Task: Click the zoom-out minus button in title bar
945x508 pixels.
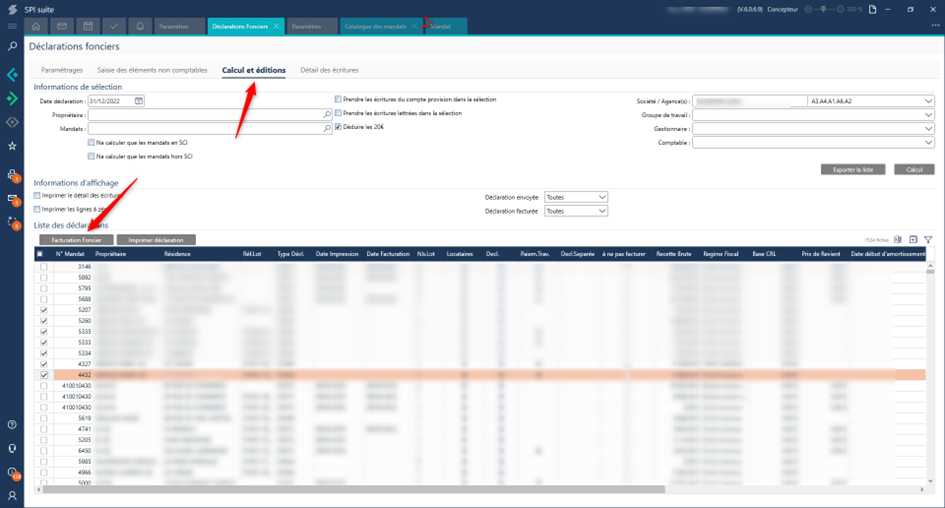Action: coord(808,10)
